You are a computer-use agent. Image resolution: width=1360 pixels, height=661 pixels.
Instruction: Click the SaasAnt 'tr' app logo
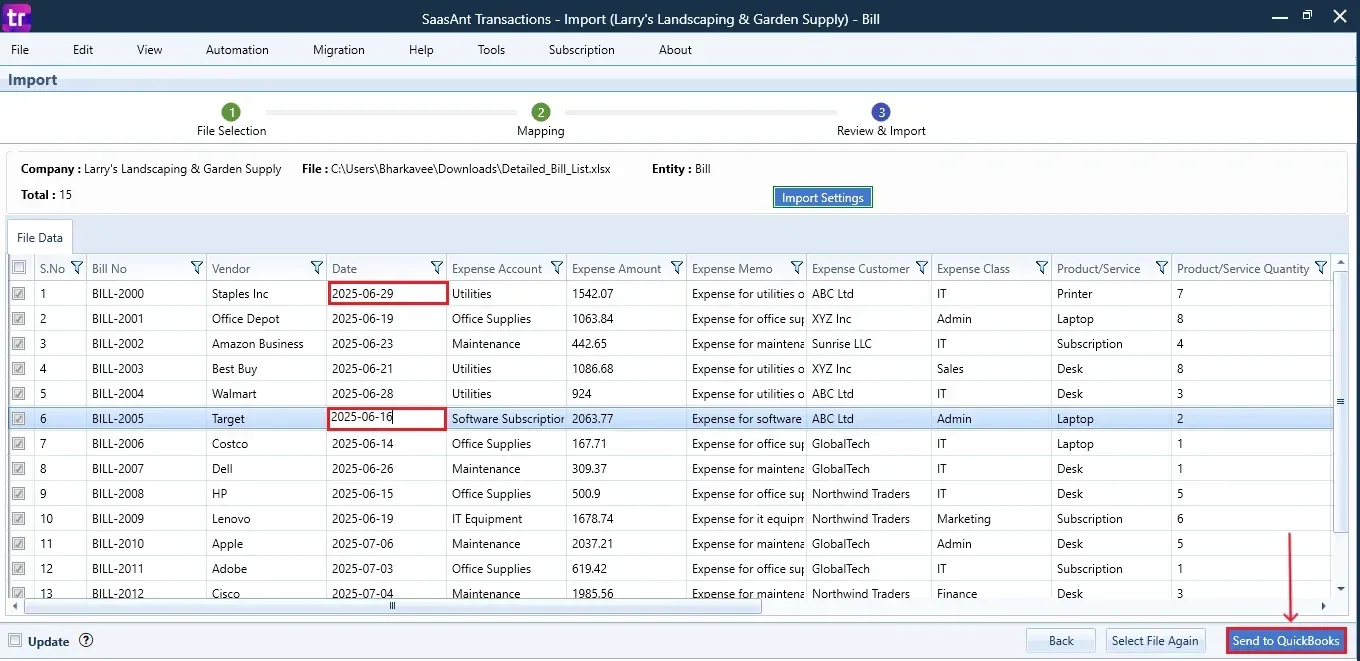click(17, 17)
